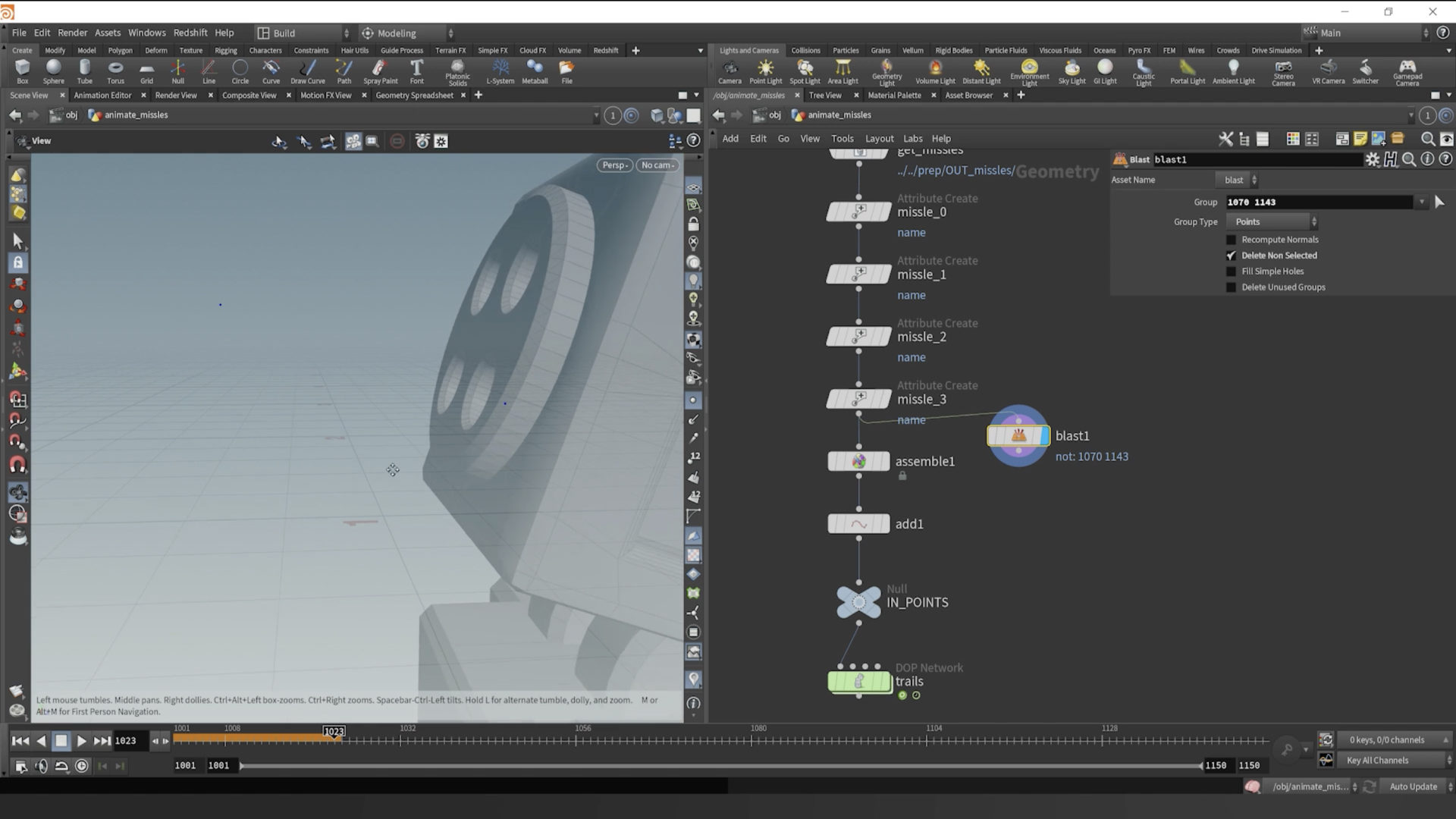Jump to the first frame
Viewport: 1456px width, 819px height.
20,741
